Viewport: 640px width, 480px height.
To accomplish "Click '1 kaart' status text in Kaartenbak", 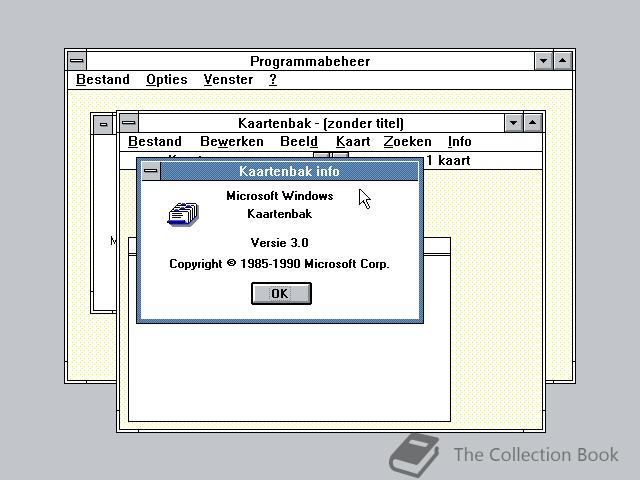I will coord(448,160).
